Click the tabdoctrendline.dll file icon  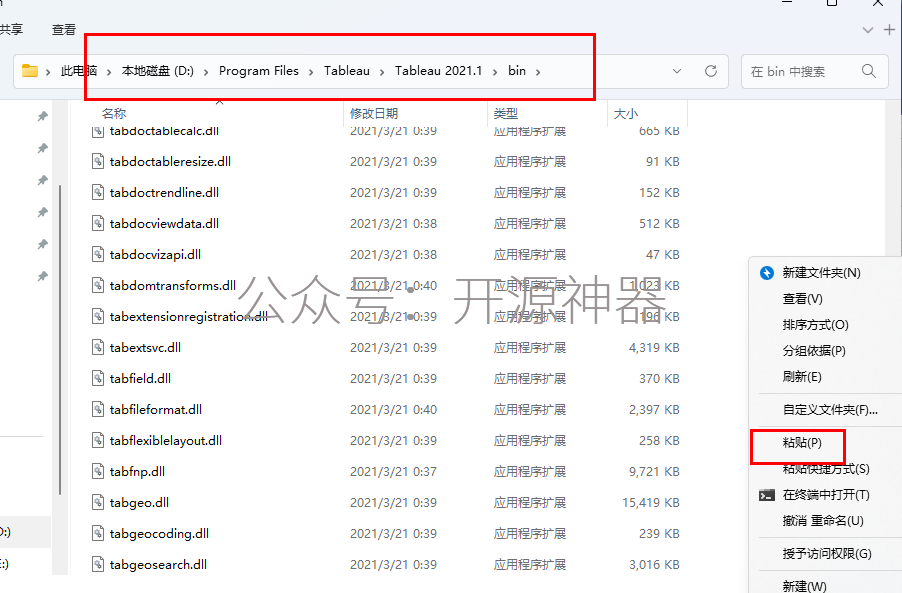[x=98, y=193]
